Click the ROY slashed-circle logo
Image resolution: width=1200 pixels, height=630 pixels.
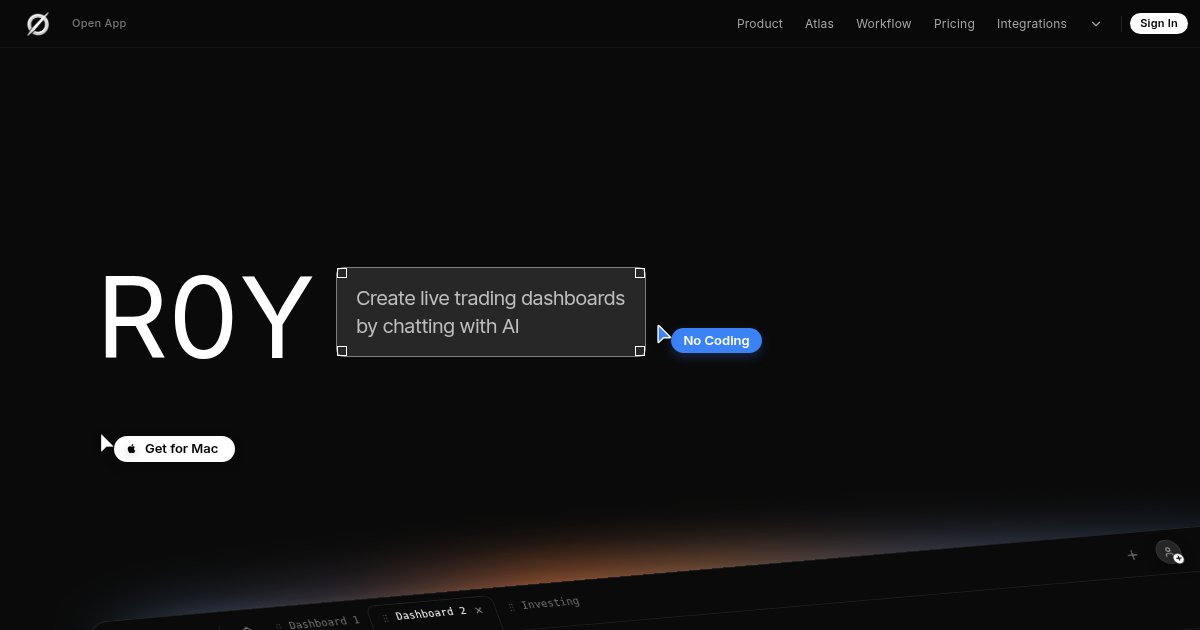38,24
